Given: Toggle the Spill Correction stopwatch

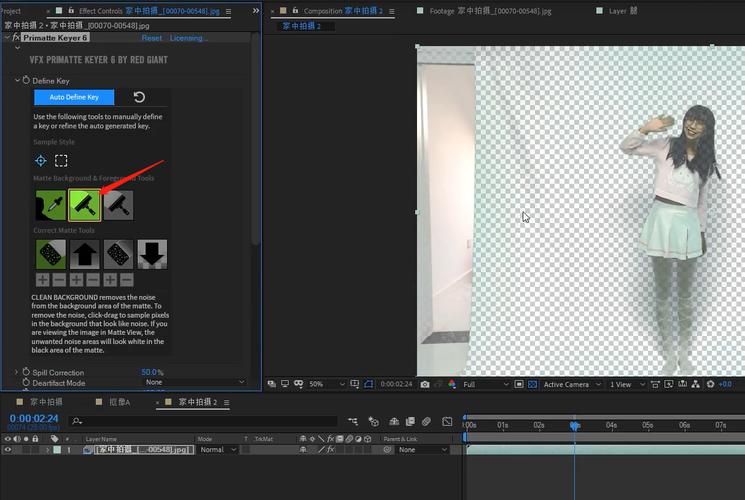Looking at the screenshot, I should point(25,372).
